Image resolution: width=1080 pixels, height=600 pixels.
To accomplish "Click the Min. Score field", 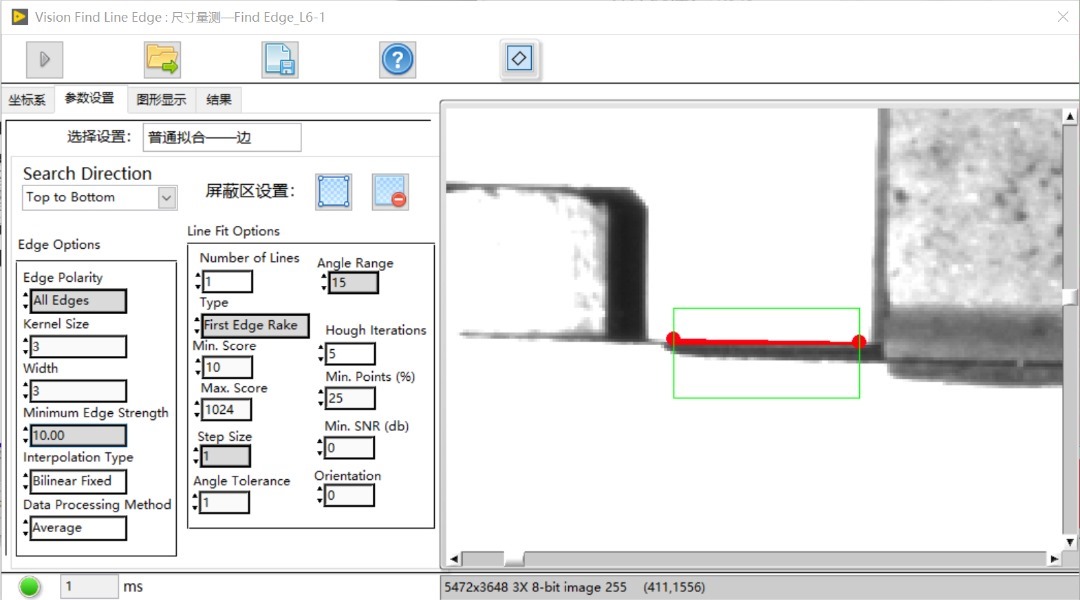I will (x=228, y=367).
